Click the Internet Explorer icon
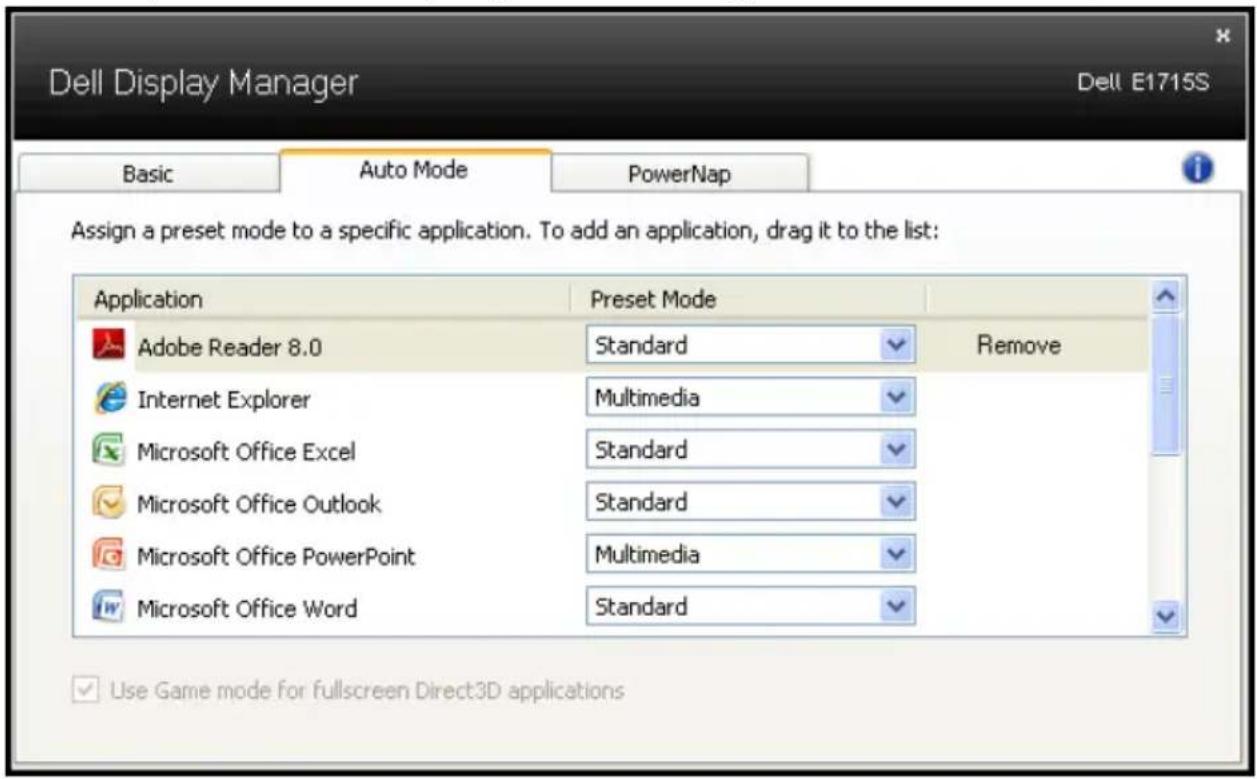The width and height of the screenshot is (1257, 779). tap(108, 398)
